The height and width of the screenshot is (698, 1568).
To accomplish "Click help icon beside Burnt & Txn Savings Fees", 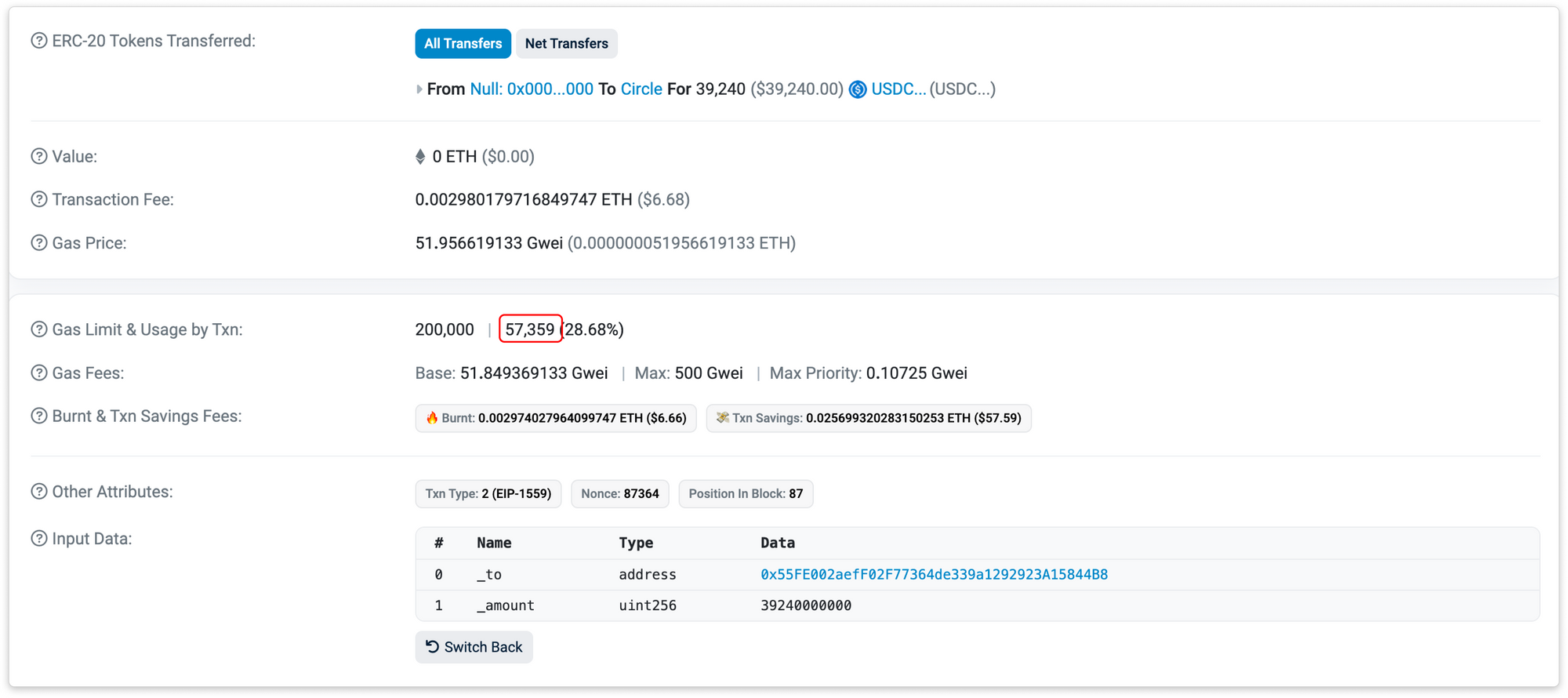I will click(38, 416).
